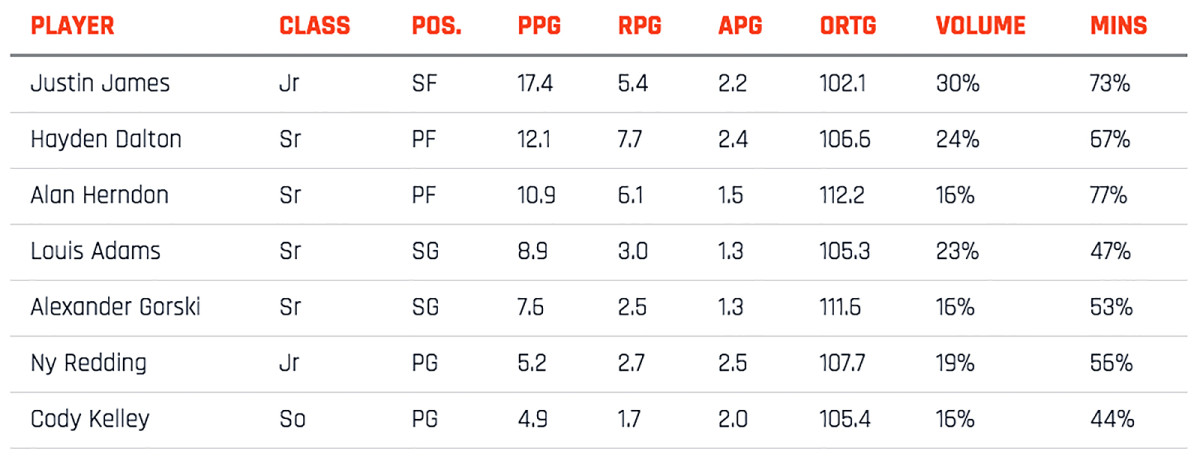This screenshot has width=1200, height=467.
Task: Sort by VOLUME column header
Action: tap(981, 25)
